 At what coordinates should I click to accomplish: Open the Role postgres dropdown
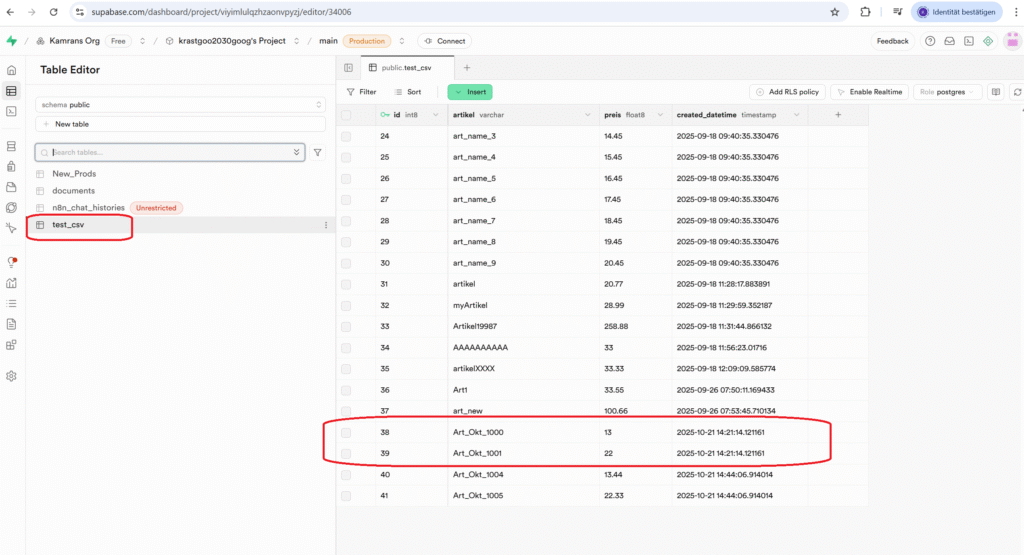tap(947, 92)
